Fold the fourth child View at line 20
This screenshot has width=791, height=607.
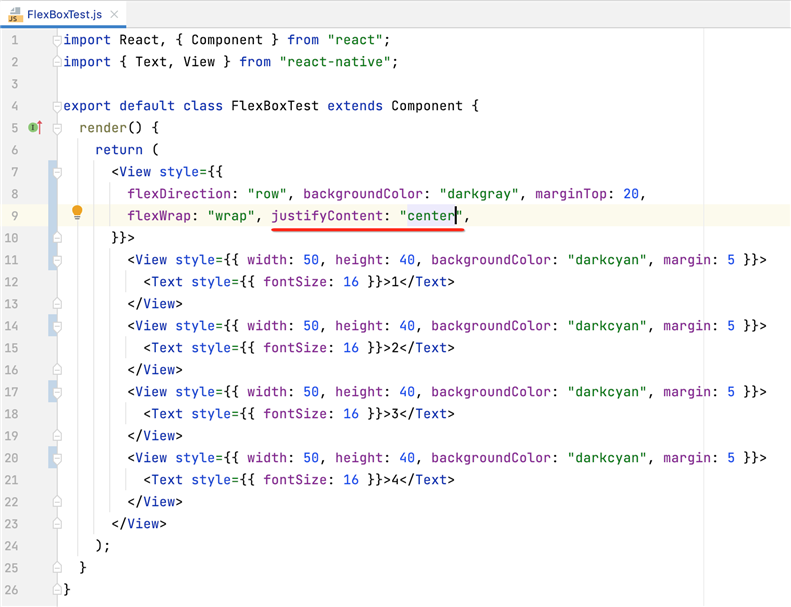(57, 458)
